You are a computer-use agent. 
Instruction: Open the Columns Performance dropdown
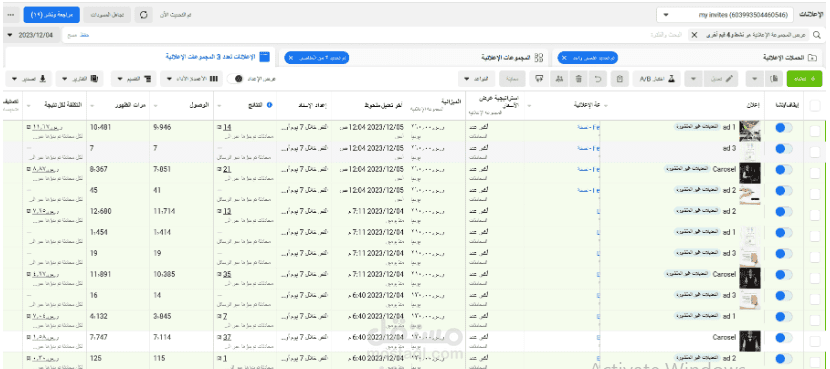click(192, 79)
